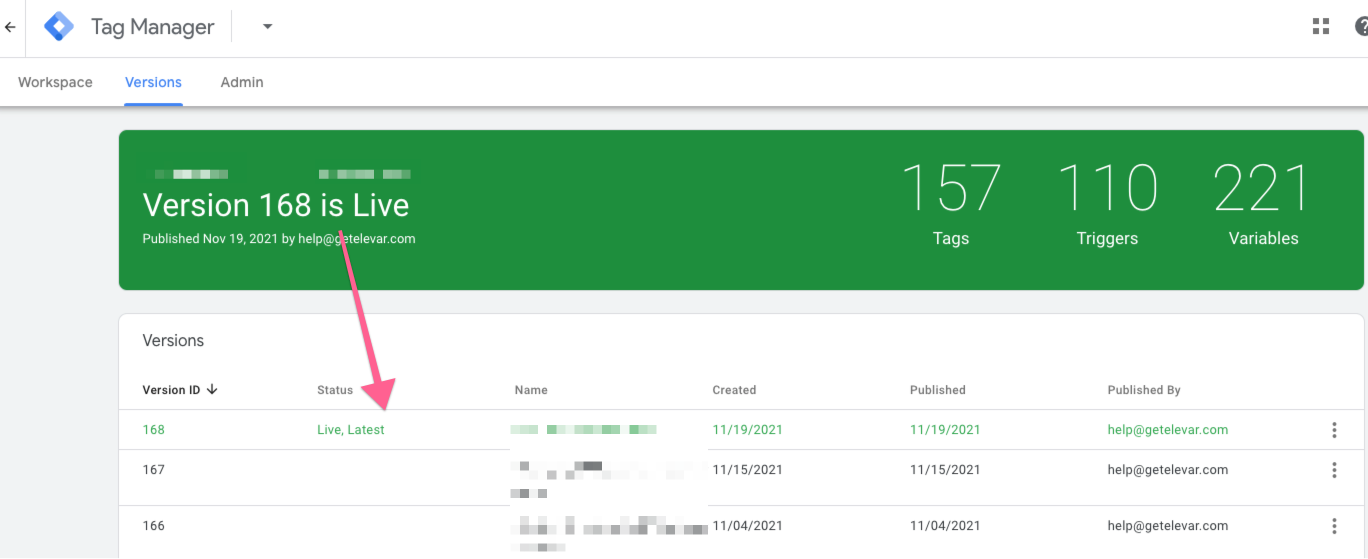Click version 166 published date 11/04/2021
This screenshot has width=1368, height=559.
(945, 526)
